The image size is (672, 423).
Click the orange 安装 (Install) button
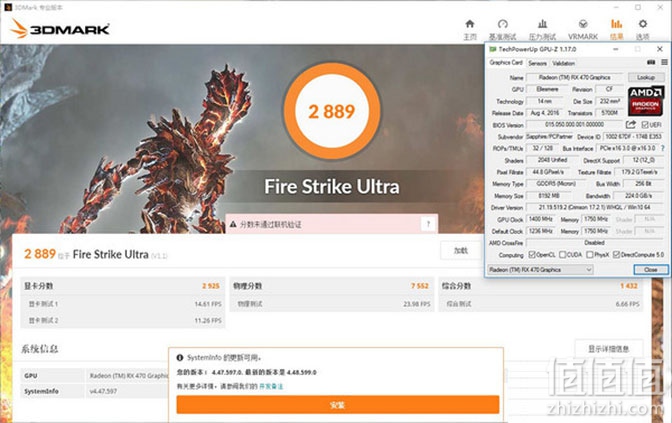click(x=338, y=405)
